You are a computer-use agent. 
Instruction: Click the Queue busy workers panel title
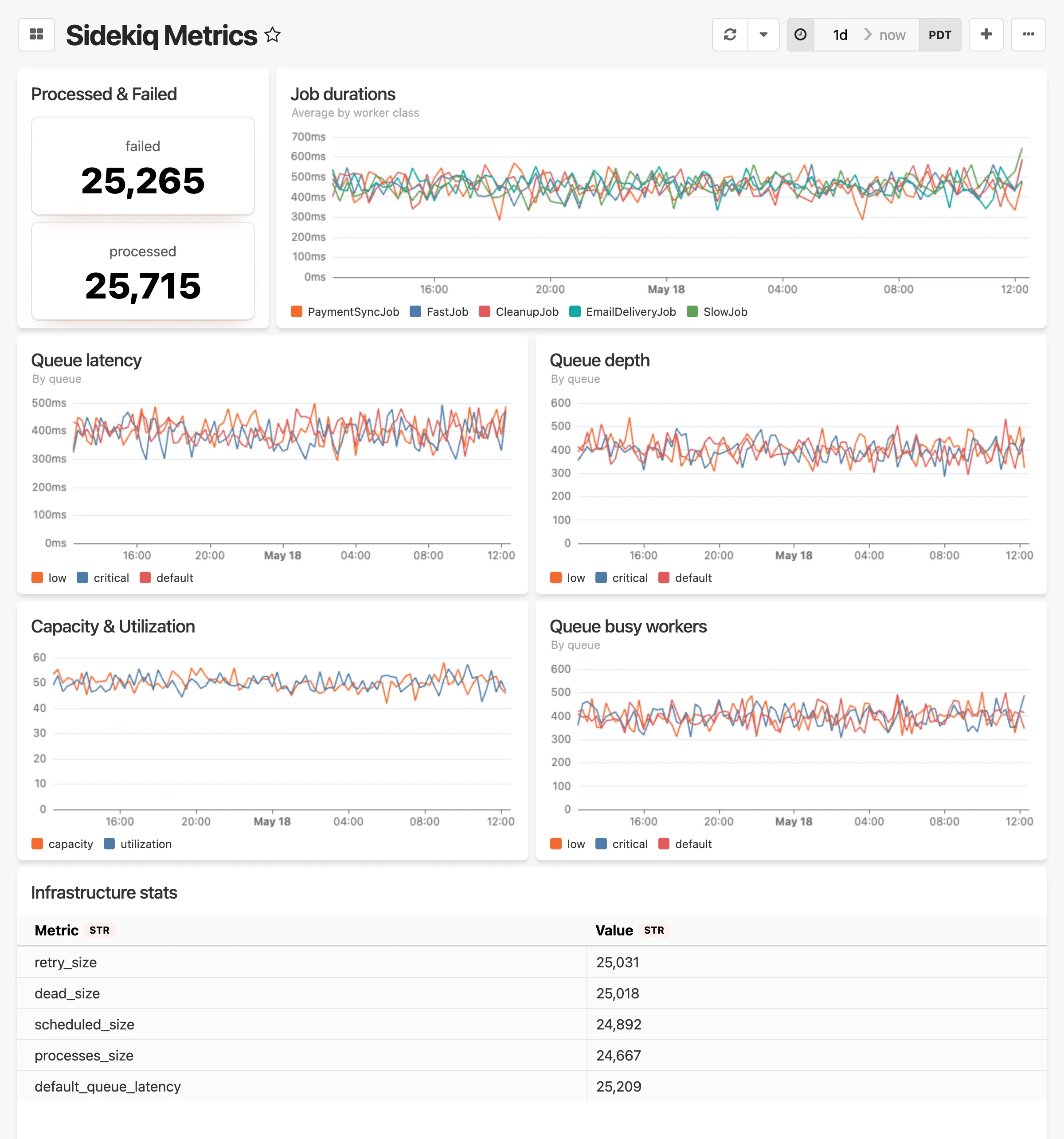pos(628,626)
